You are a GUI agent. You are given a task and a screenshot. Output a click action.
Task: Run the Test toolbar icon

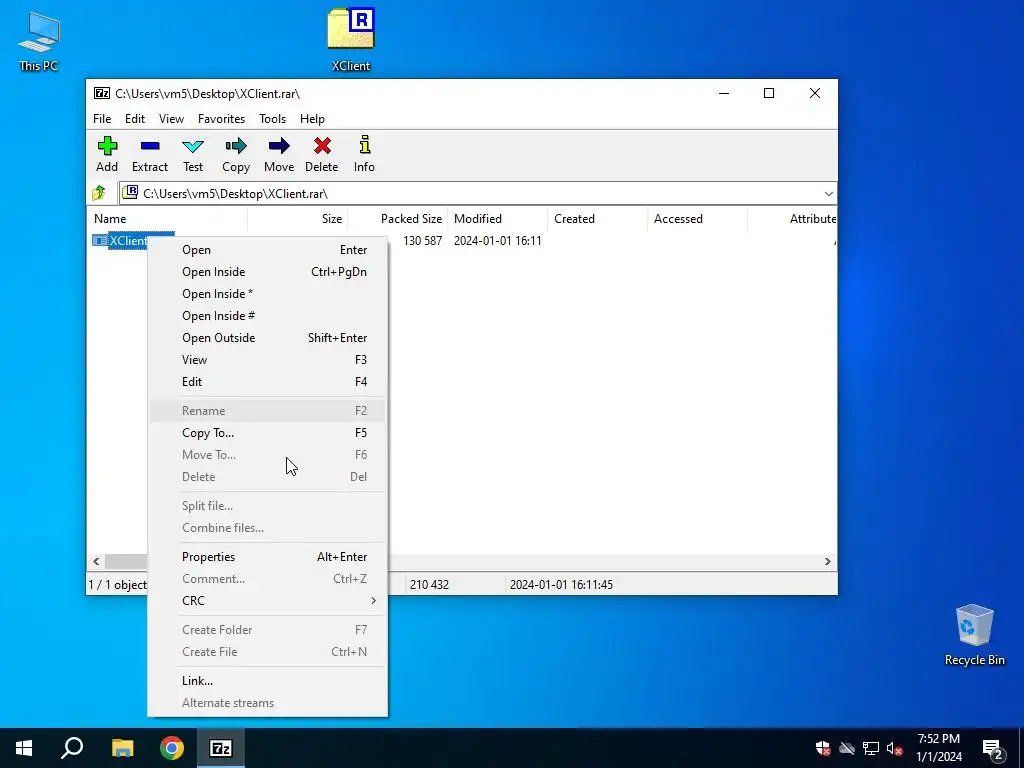193,154
